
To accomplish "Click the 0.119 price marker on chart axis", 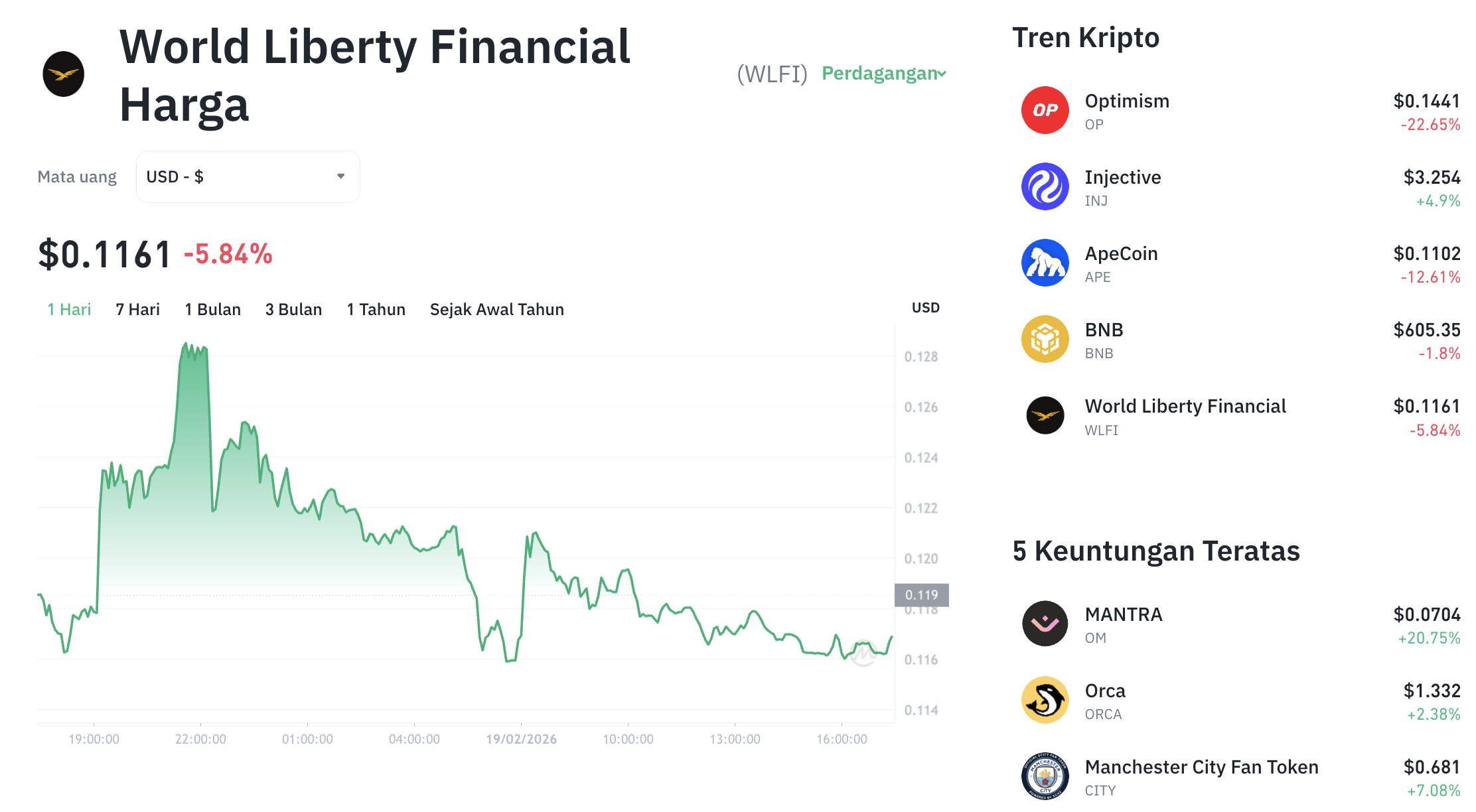I will click(x=921, y=595).
